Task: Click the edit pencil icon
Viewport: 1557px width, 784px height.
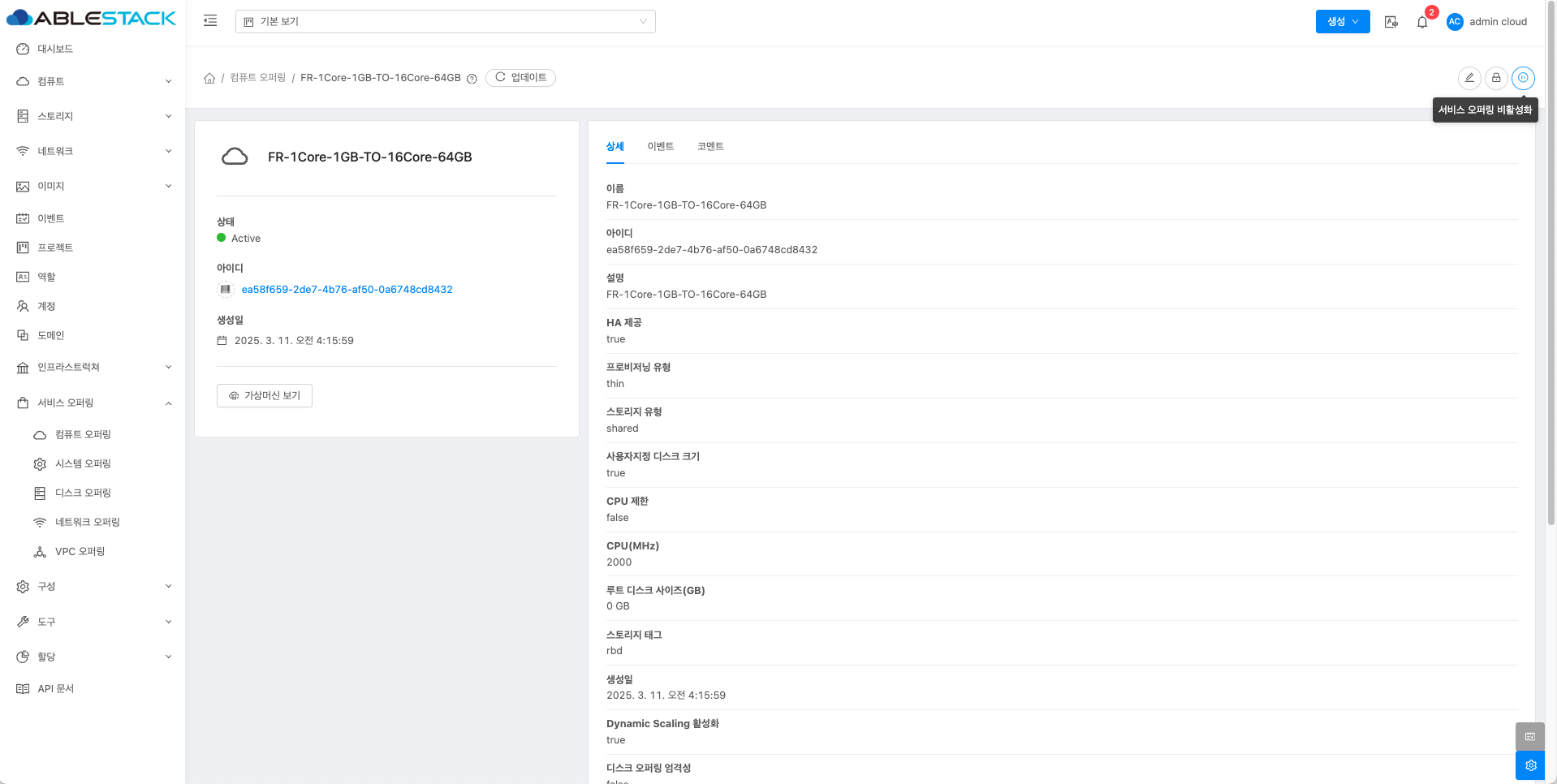Action: pyautogui.click(x=1469, y=78)
